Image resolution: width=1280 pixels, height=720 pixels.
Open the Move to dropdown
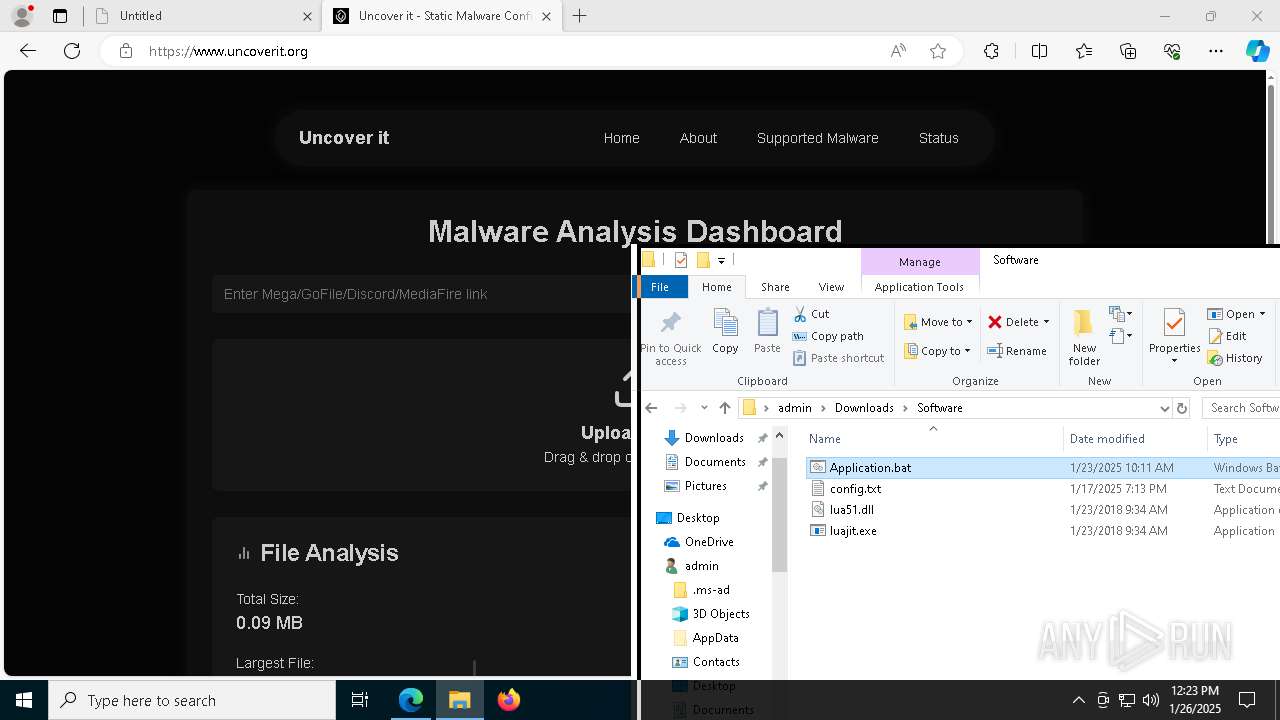tap(938, 322)
